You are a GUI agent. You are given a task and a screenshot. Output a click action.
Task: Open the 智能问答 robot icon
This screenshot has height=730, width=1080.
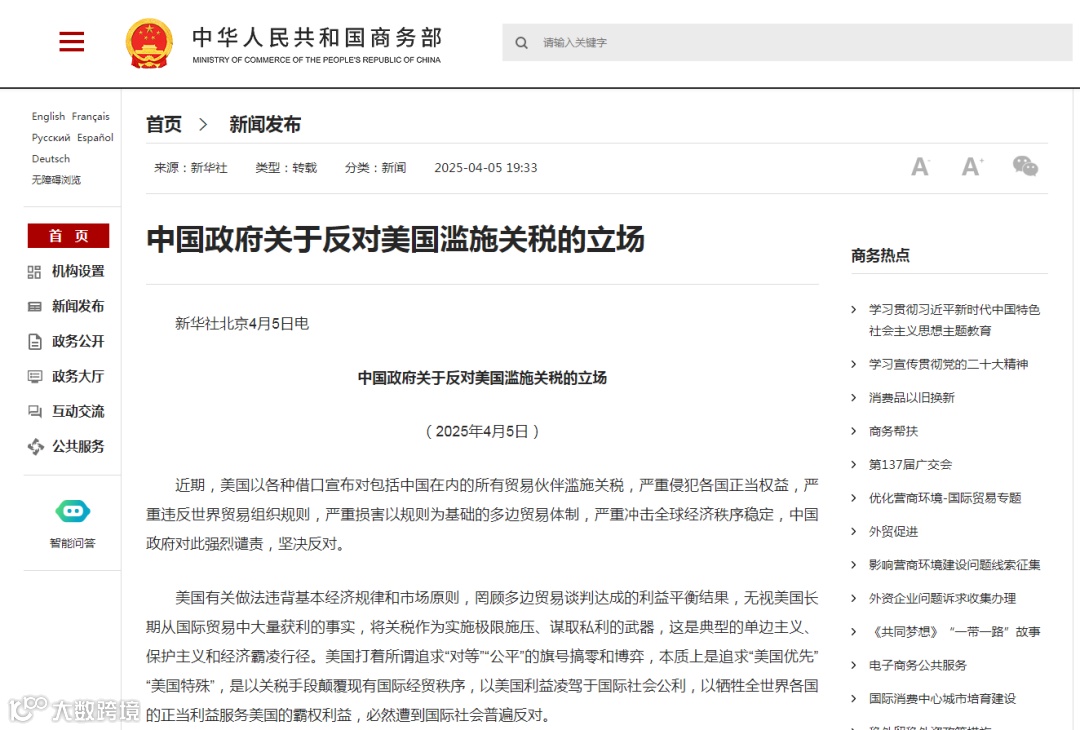click(x=73, y=512)
